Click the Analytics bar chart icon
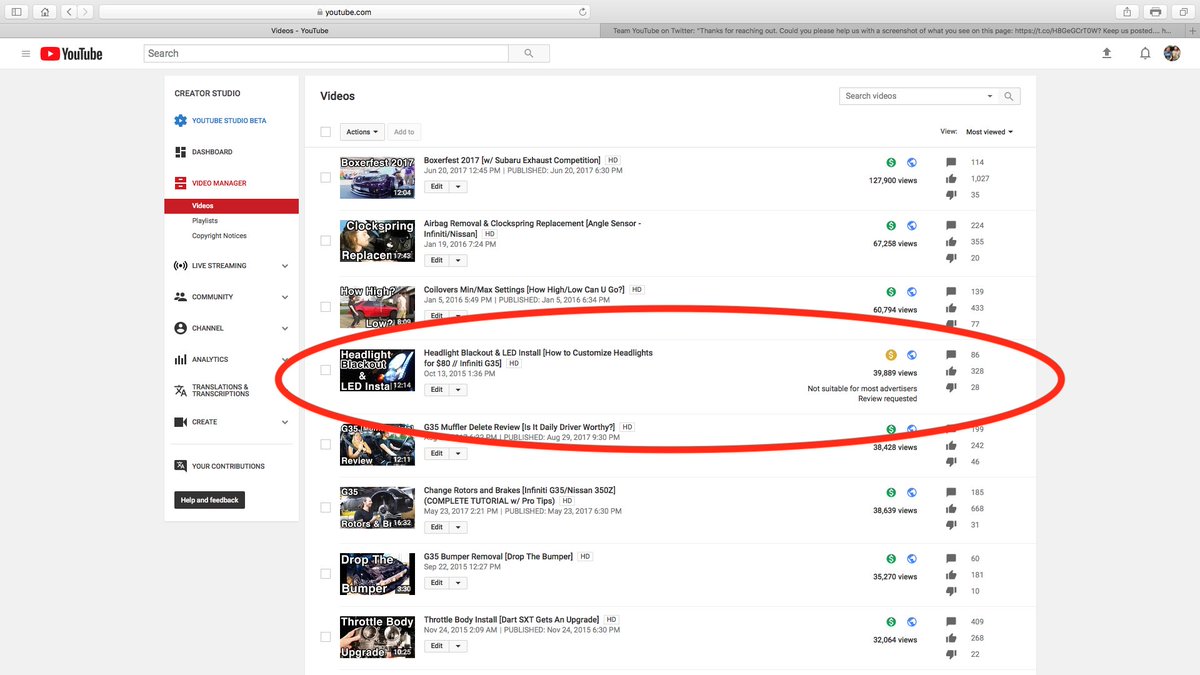Image resolution: width=1200 pixels, height=675 pixels. click(x=180, y=359)
